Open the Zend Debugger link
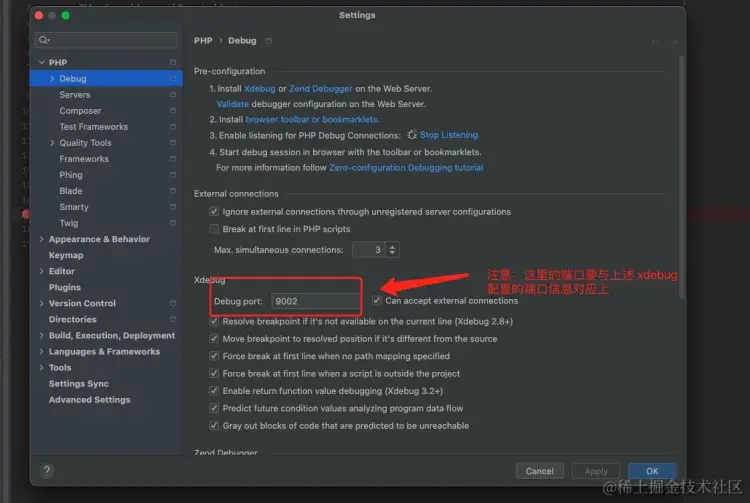The height and width of the screenshot is (503, 750). coord(320,88)
